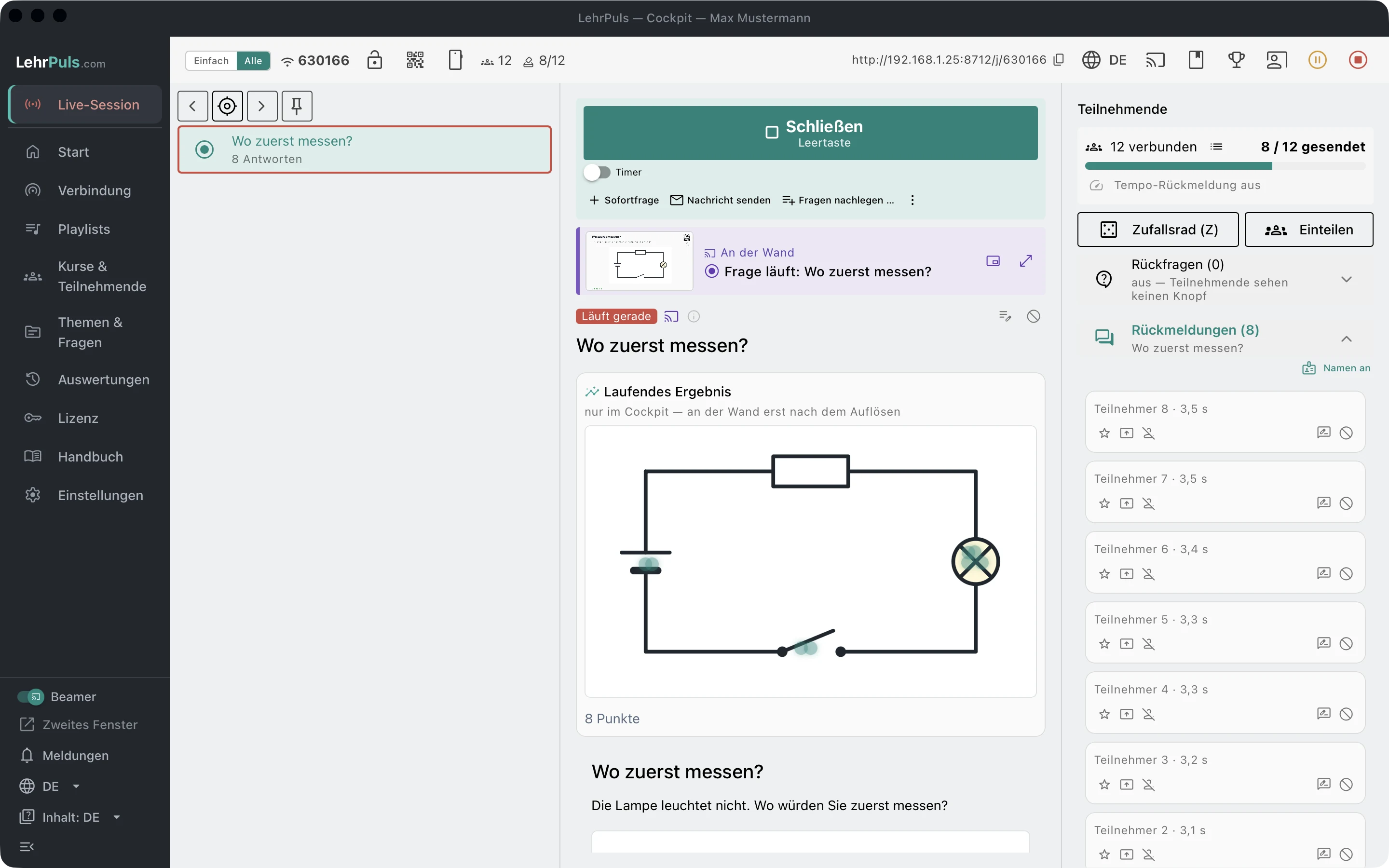Toggle the Timer switch

(597, 172)
